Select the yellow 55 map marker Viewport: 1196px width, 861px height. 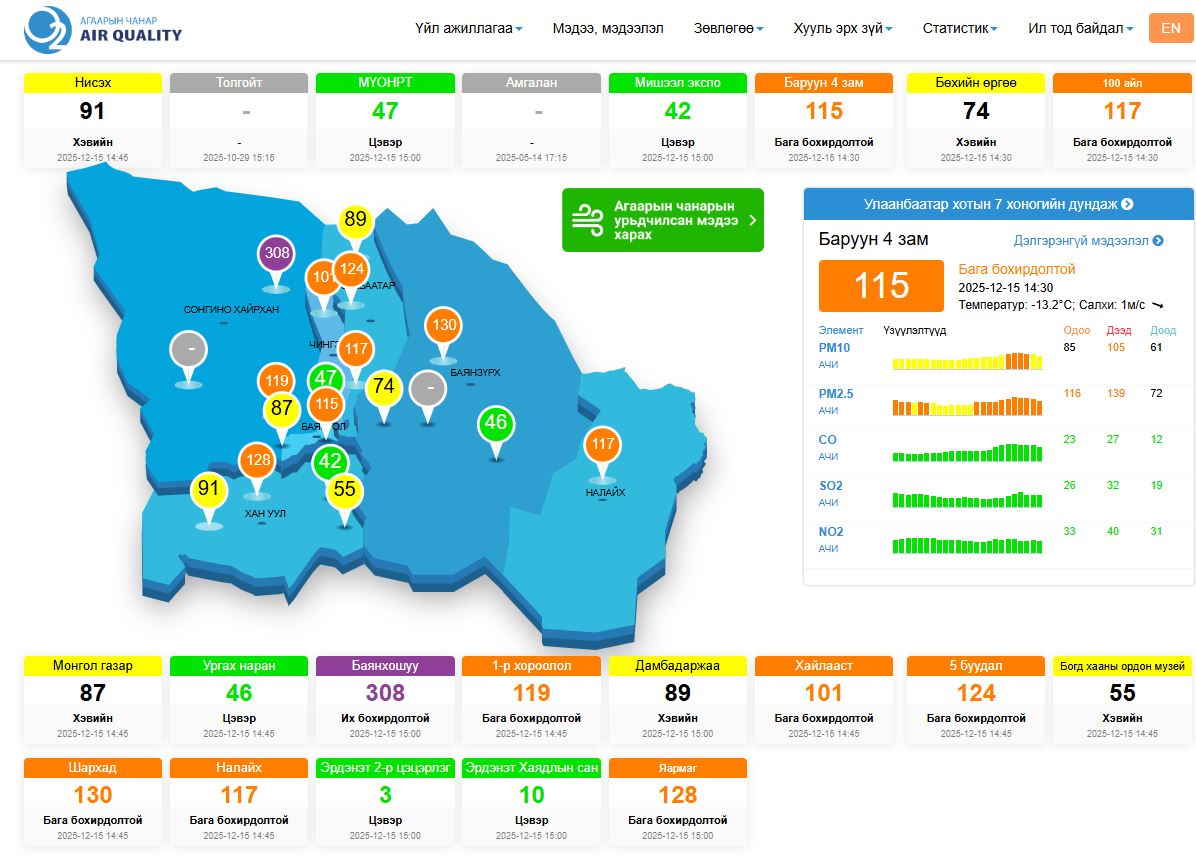[x=344, y=490]
